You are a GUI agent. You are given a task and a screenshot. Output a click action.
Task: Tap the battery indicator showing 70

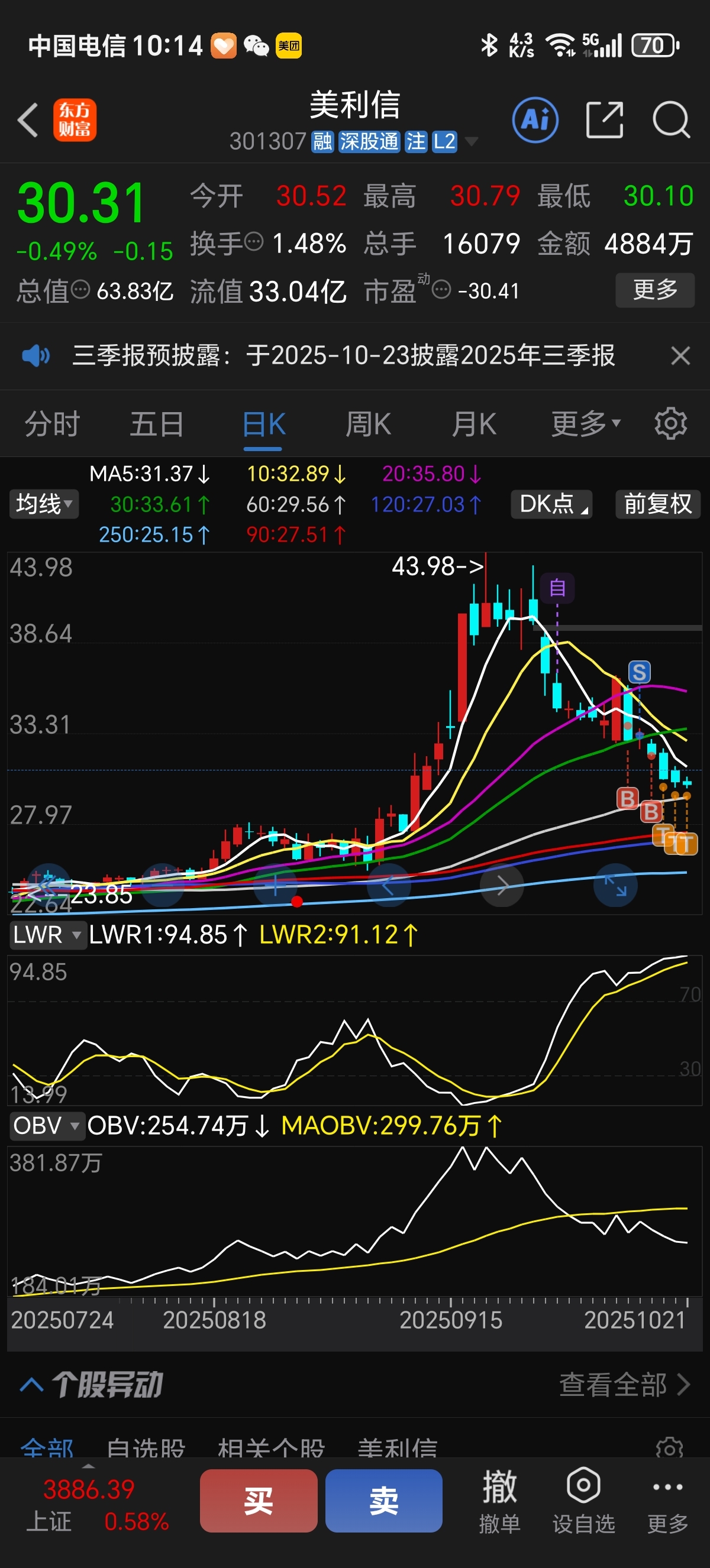coord(655,46)
